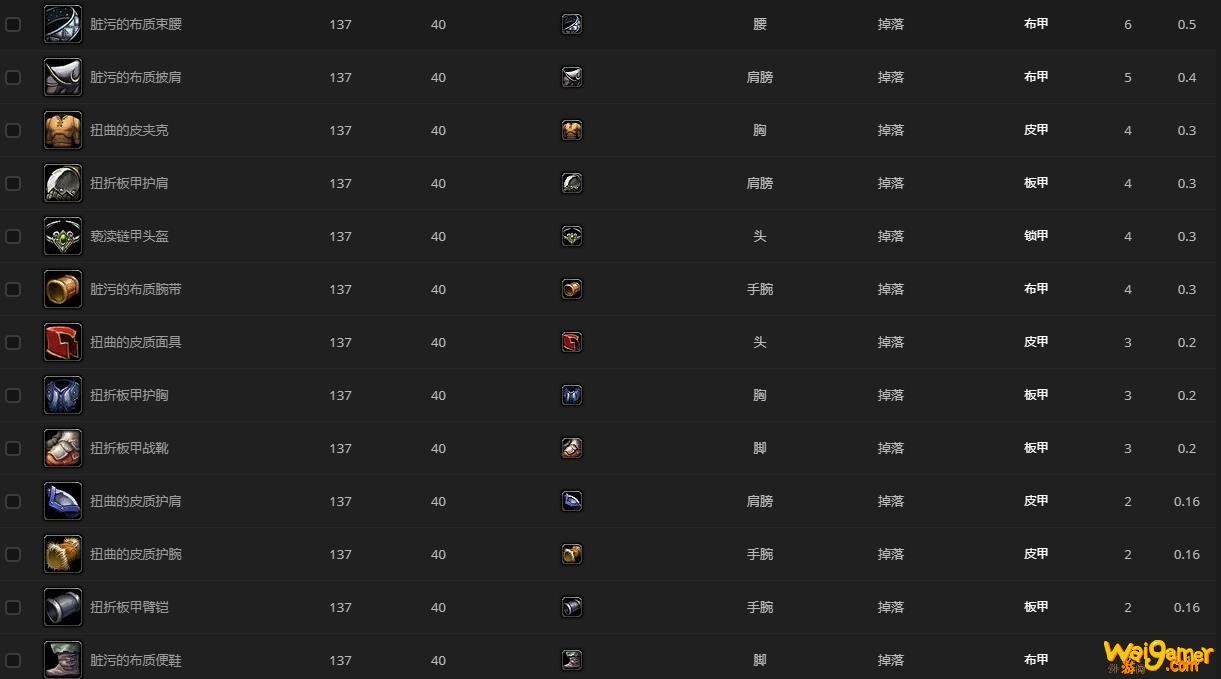This screenshot has width=1221, height=679.
Task: Click 锁甲 type in the 亵渎链甲头盔 row
Action: point(1036,236)
